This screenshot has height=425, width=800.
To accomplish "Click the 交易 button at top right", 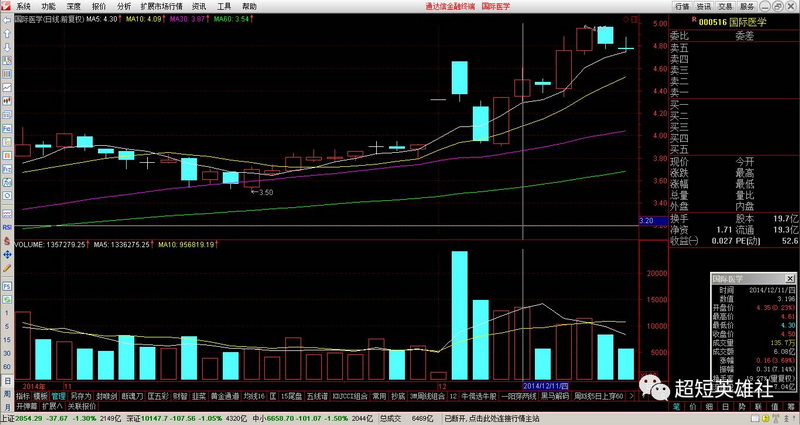I will (x=725, y=6).
